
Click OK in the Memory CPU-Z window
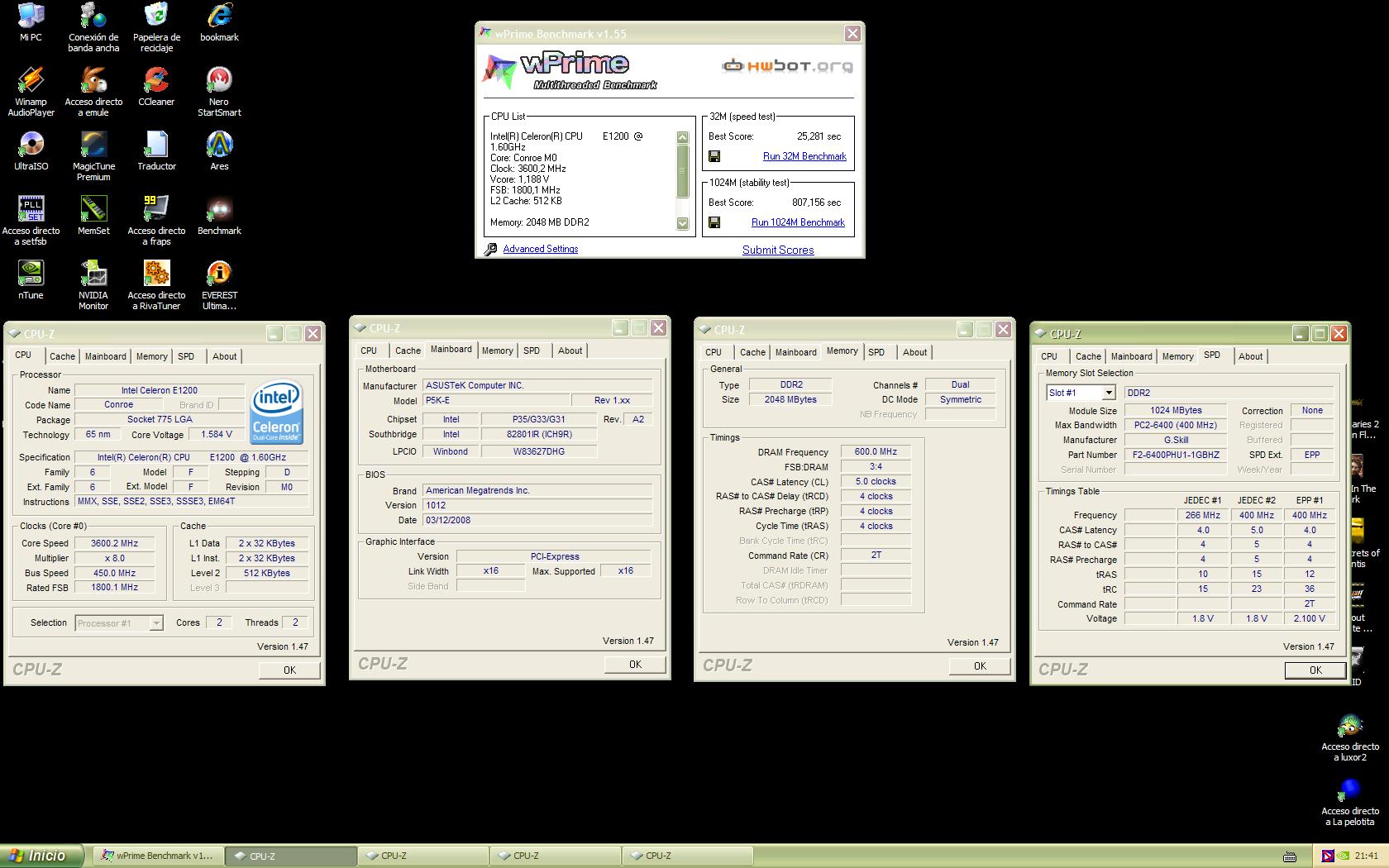pos(980,665)
